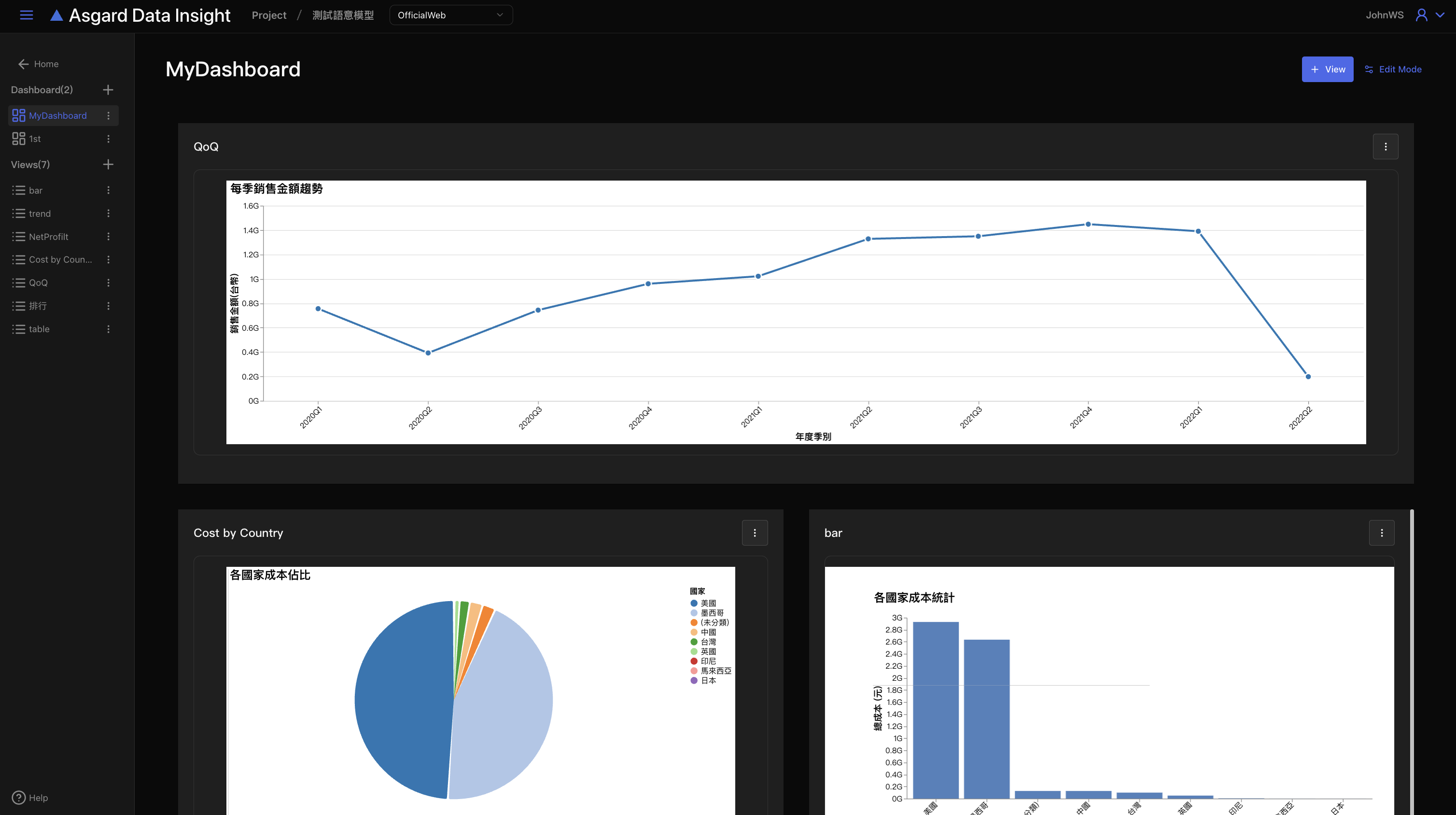The width and height of the screenshot is (1456, 815).
Task: Click the Asgard triangle logo
Action: 56,15
